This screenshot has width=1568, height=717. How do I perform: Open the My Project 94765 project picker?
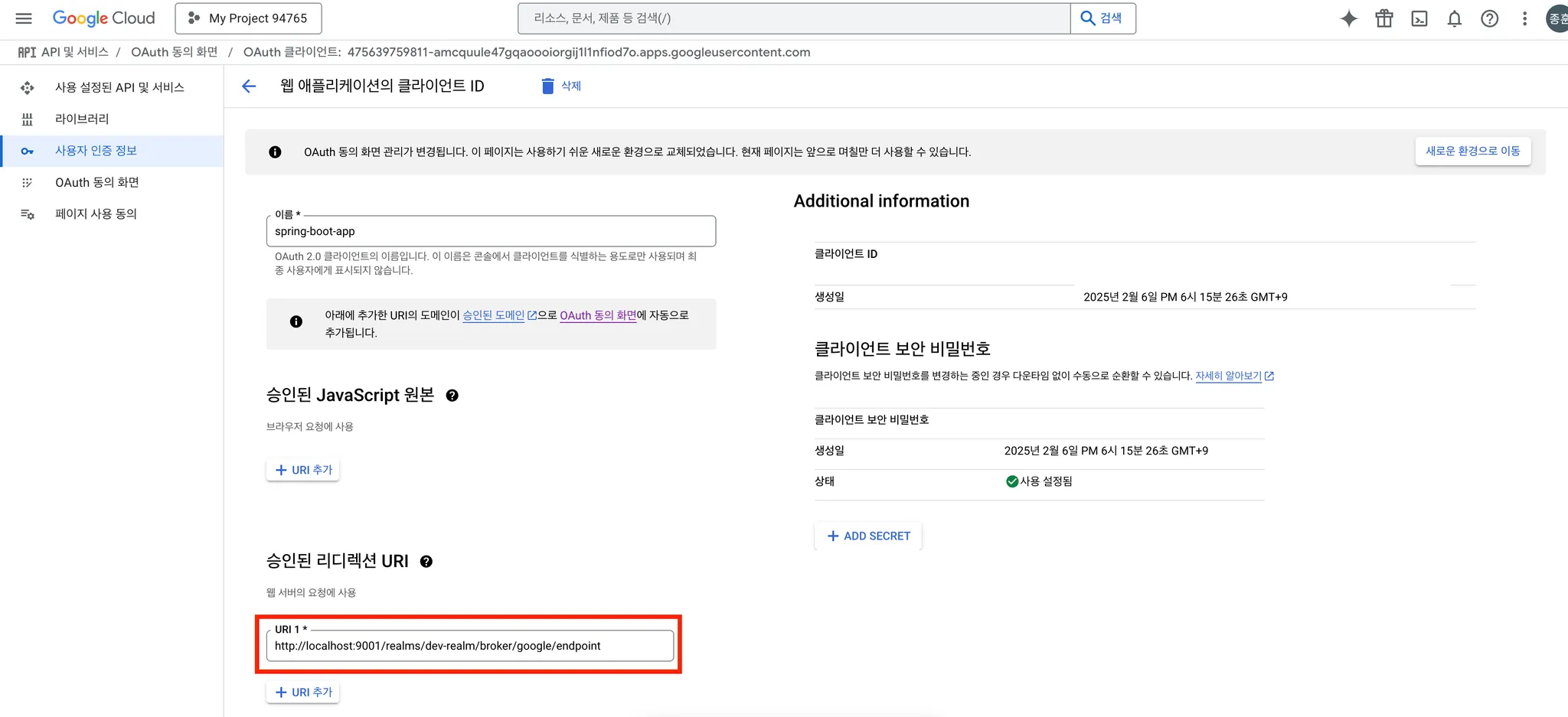pos(248,18)
